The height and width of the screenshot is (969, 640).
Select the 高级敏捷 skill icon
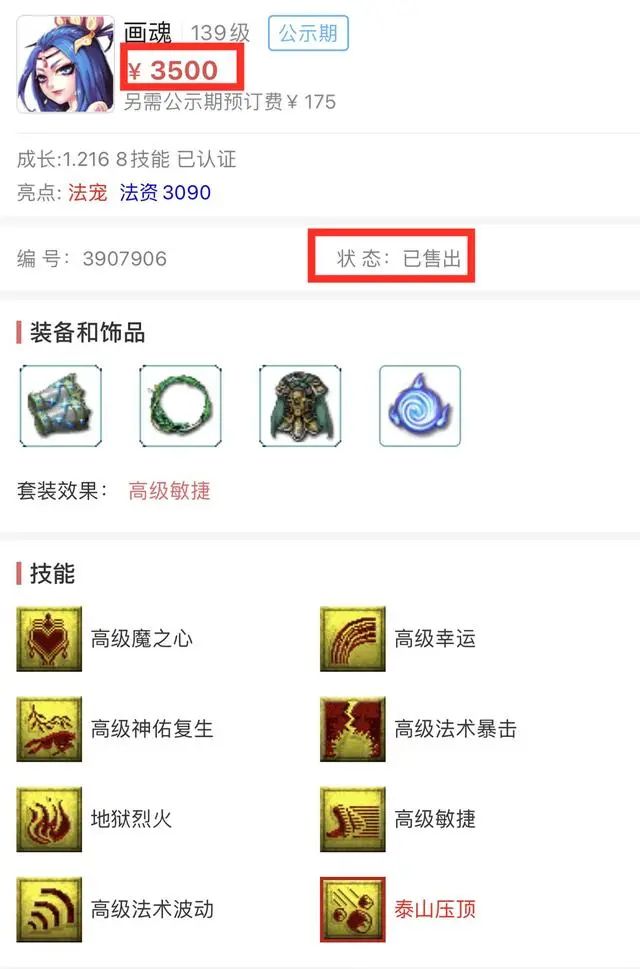pyautogui.click(x=353, y=819)
